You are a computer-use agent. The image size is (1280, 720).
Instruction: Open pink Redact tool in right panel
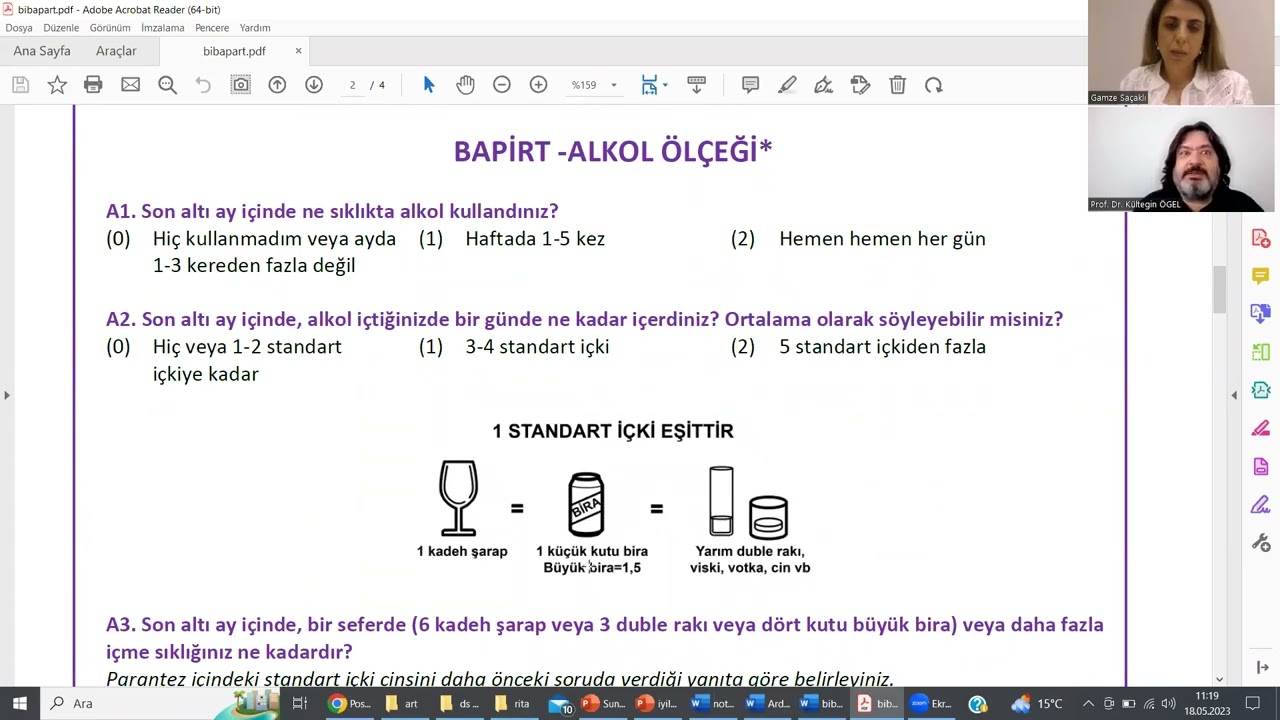[x=1261, y=428]
